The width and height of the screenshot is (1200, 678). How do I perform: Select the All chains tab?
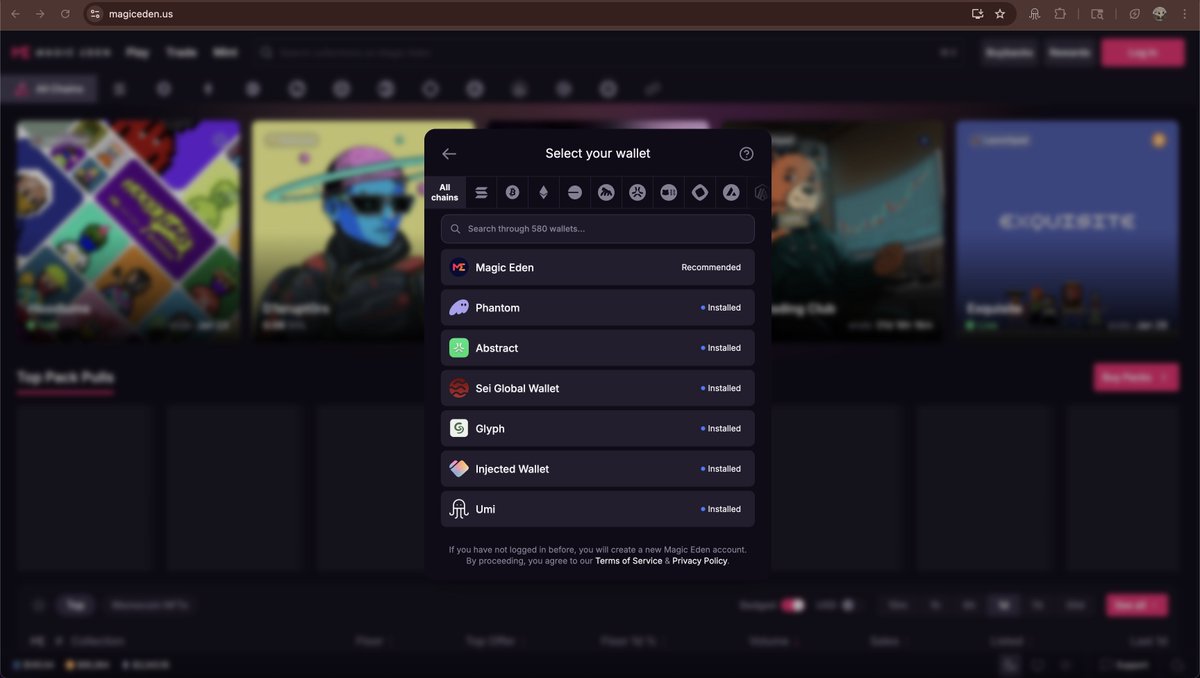(445, 192)
